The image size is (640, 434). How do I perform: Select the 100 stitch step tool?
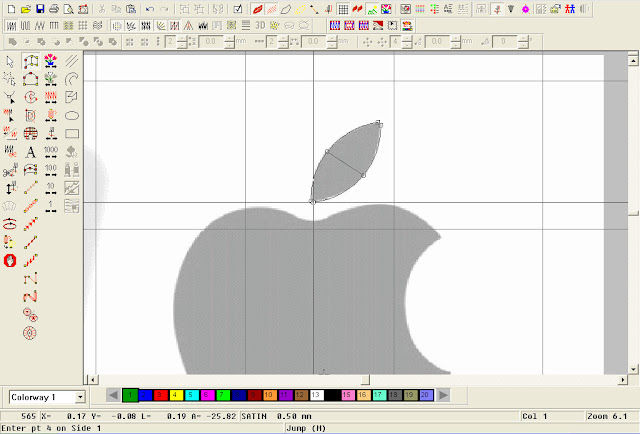(x=51, y=170)
